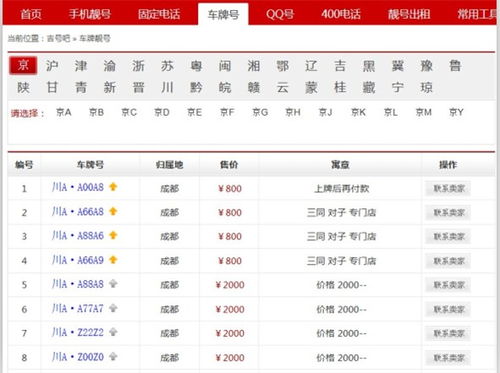
Task: Click the gray arrow beside 川A·Z00Z0
Action: tap(113, 356)
